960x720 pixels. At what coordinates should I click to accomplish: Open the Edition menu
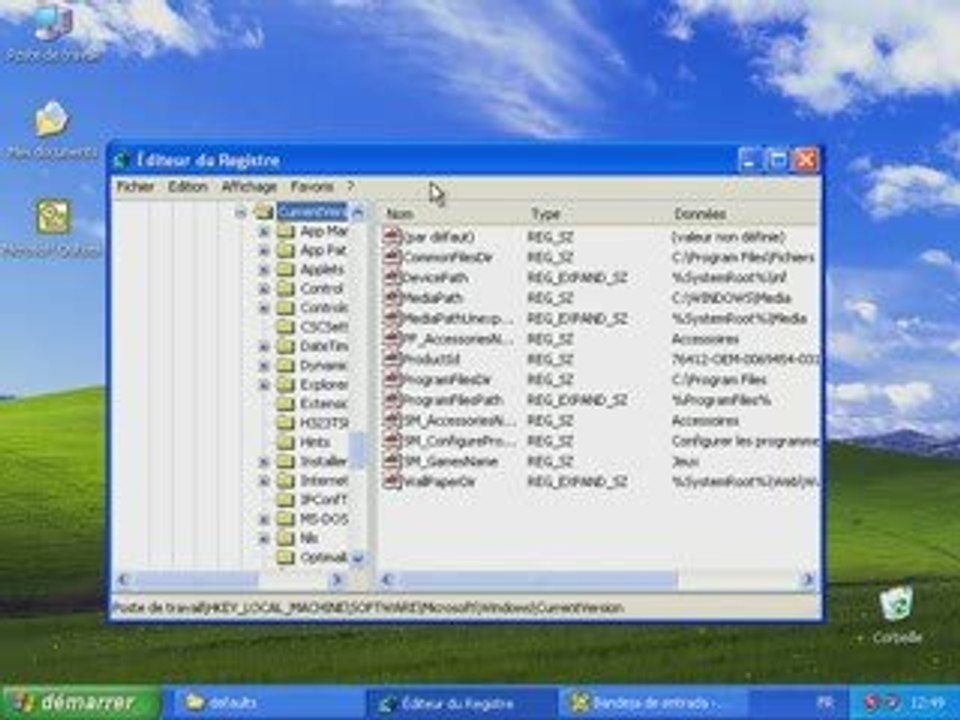pos(188,187)
